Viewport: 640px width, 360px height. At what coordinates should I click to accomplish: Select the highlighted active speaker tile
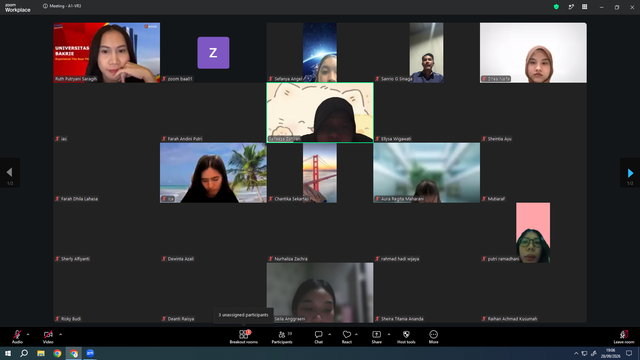click(x=320, y=113)
